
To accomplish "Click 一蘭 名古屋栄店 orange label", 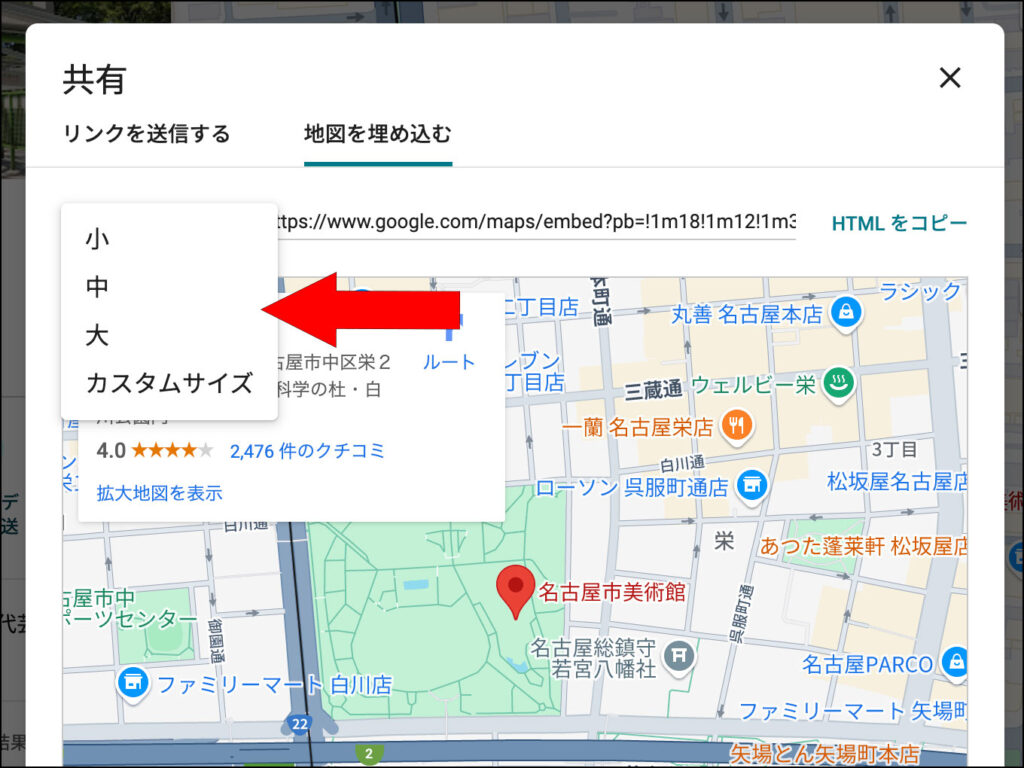I will [x=637, y=428].
